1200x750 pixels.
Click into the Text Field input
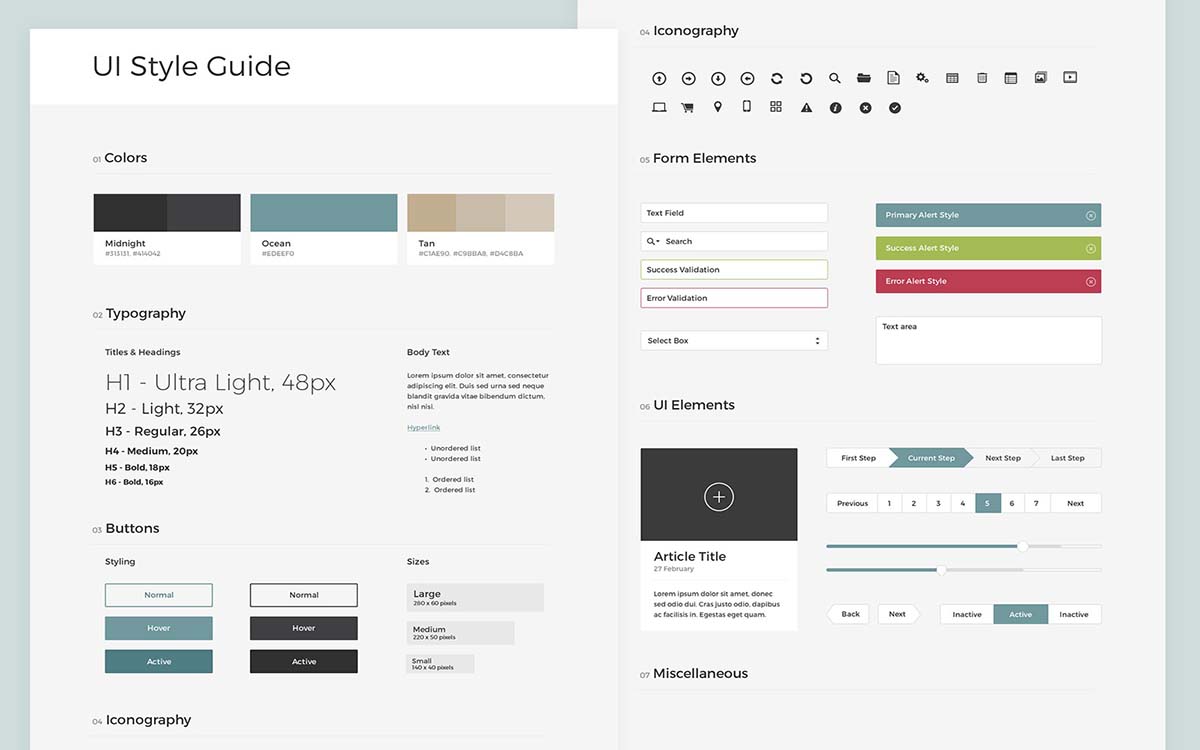click(x=734, y=213)
